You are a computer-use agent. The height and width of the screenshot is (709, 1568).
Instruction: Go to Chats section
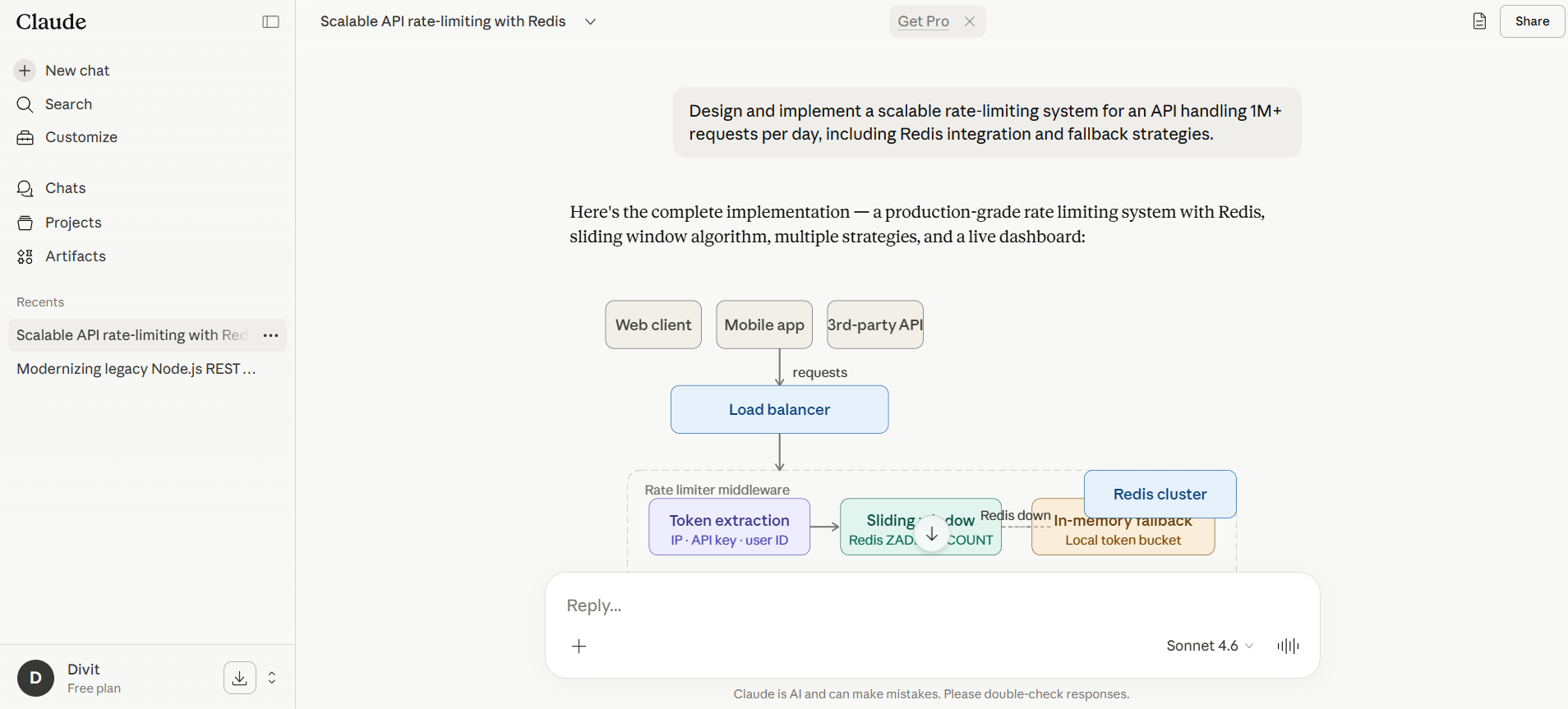pos(65,188)
